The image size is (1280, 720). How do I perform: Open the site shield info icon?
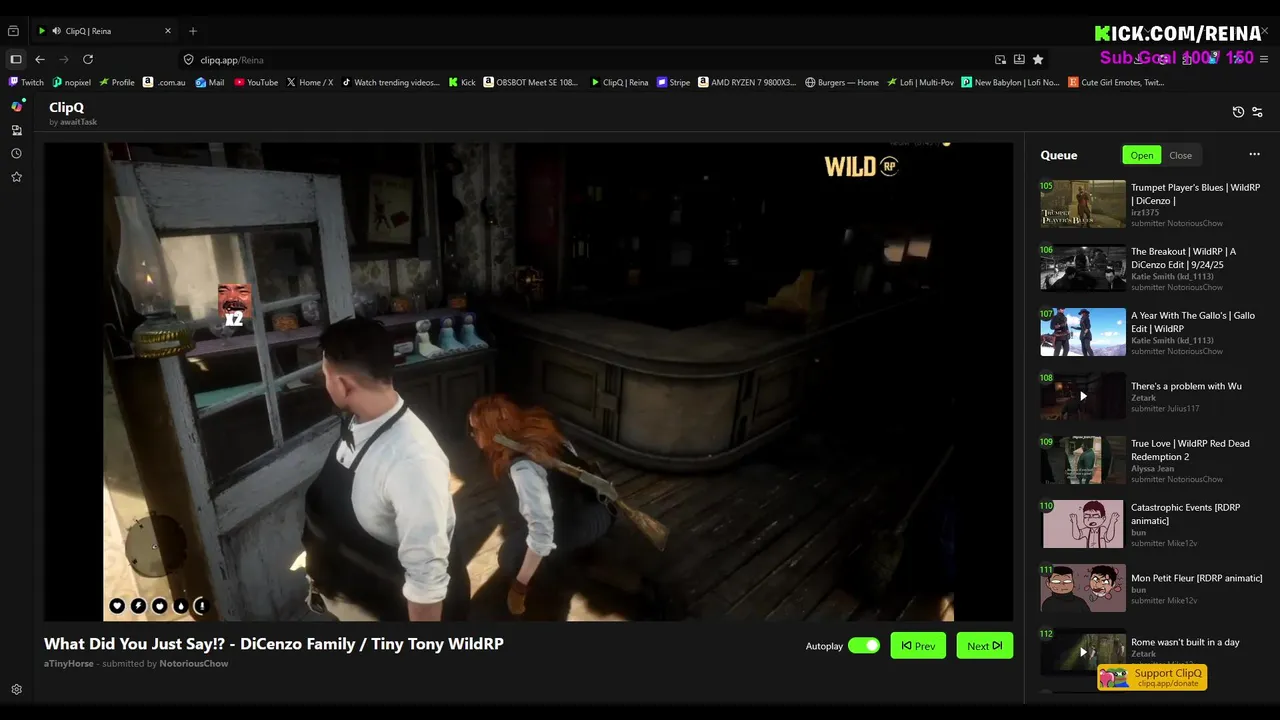pos(188,60)
